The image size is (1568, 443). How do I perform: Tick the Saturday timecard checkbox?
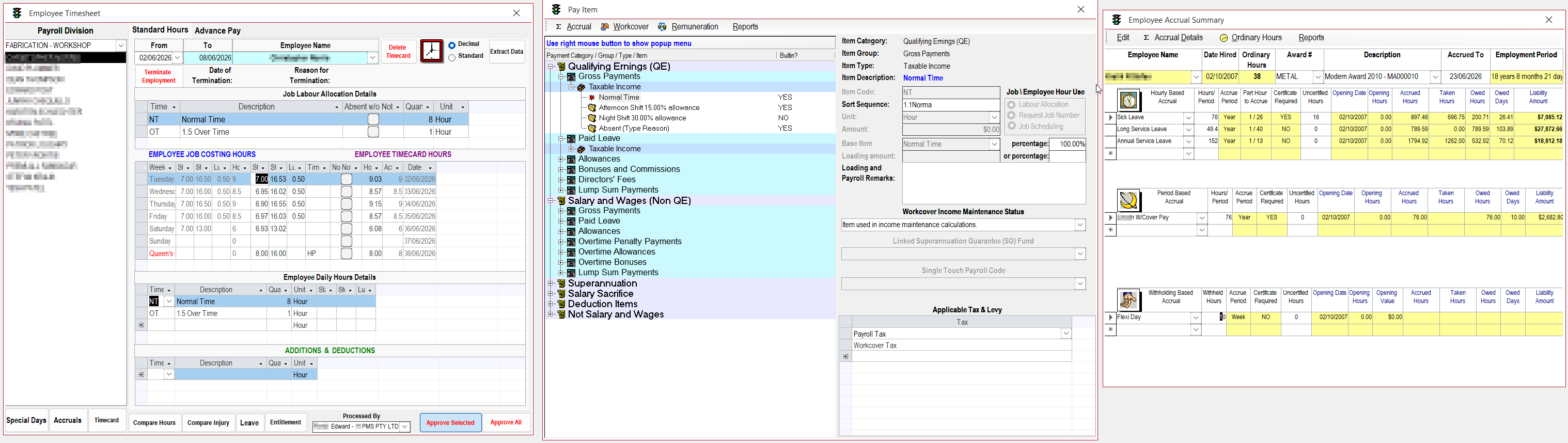347,229
